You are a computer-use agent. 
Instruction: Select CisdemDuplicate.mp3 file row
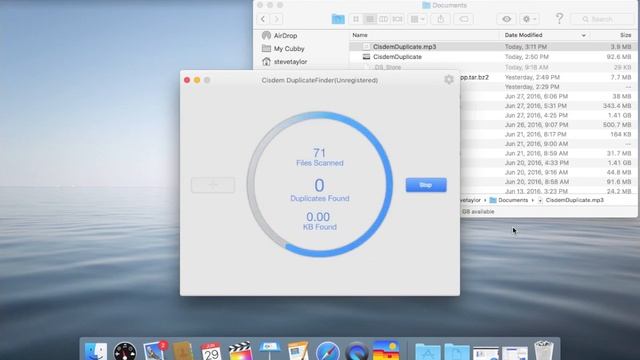(493, 47)
